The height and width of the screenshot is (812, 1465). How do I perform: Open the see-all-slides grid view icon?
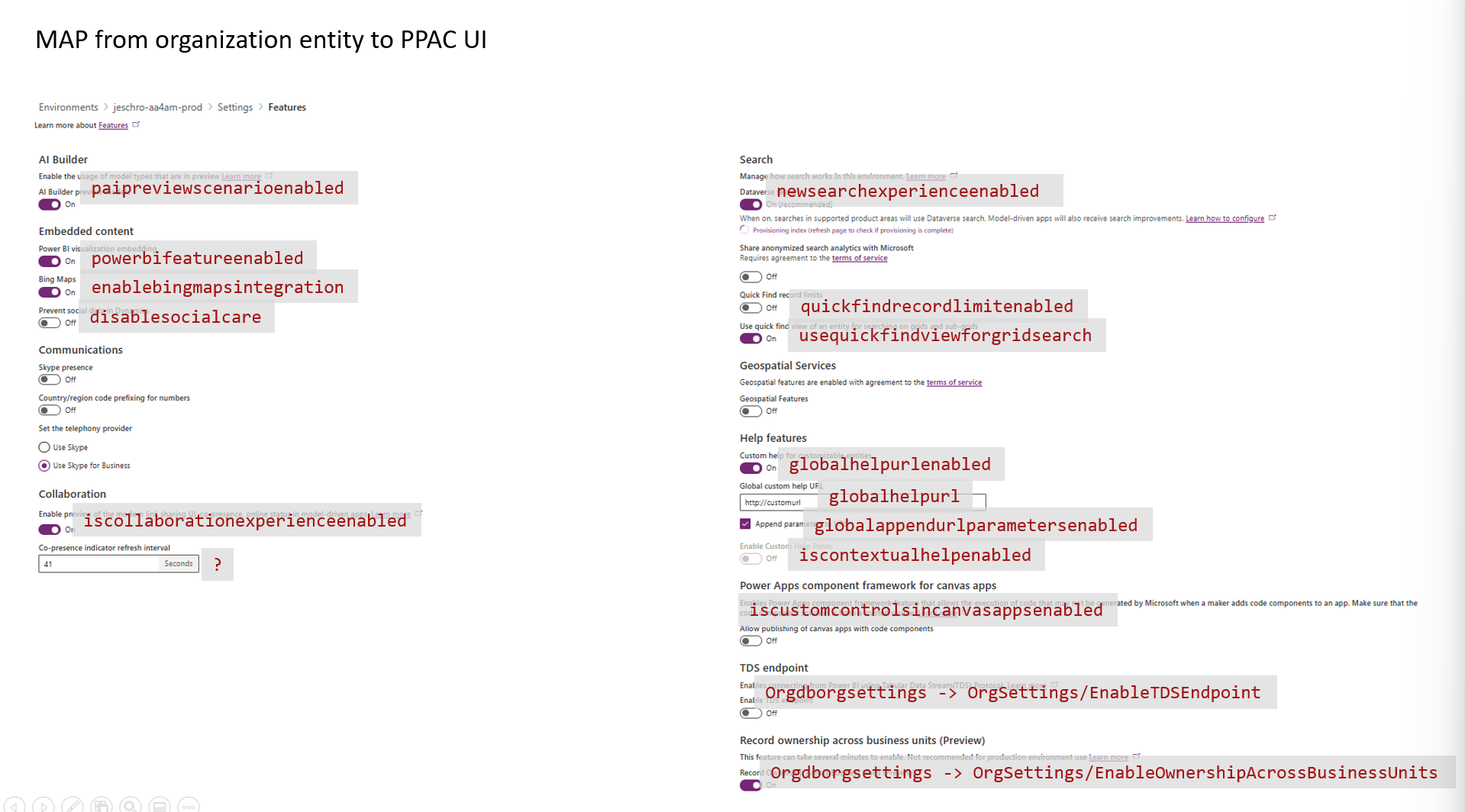[x=102, y=805]
